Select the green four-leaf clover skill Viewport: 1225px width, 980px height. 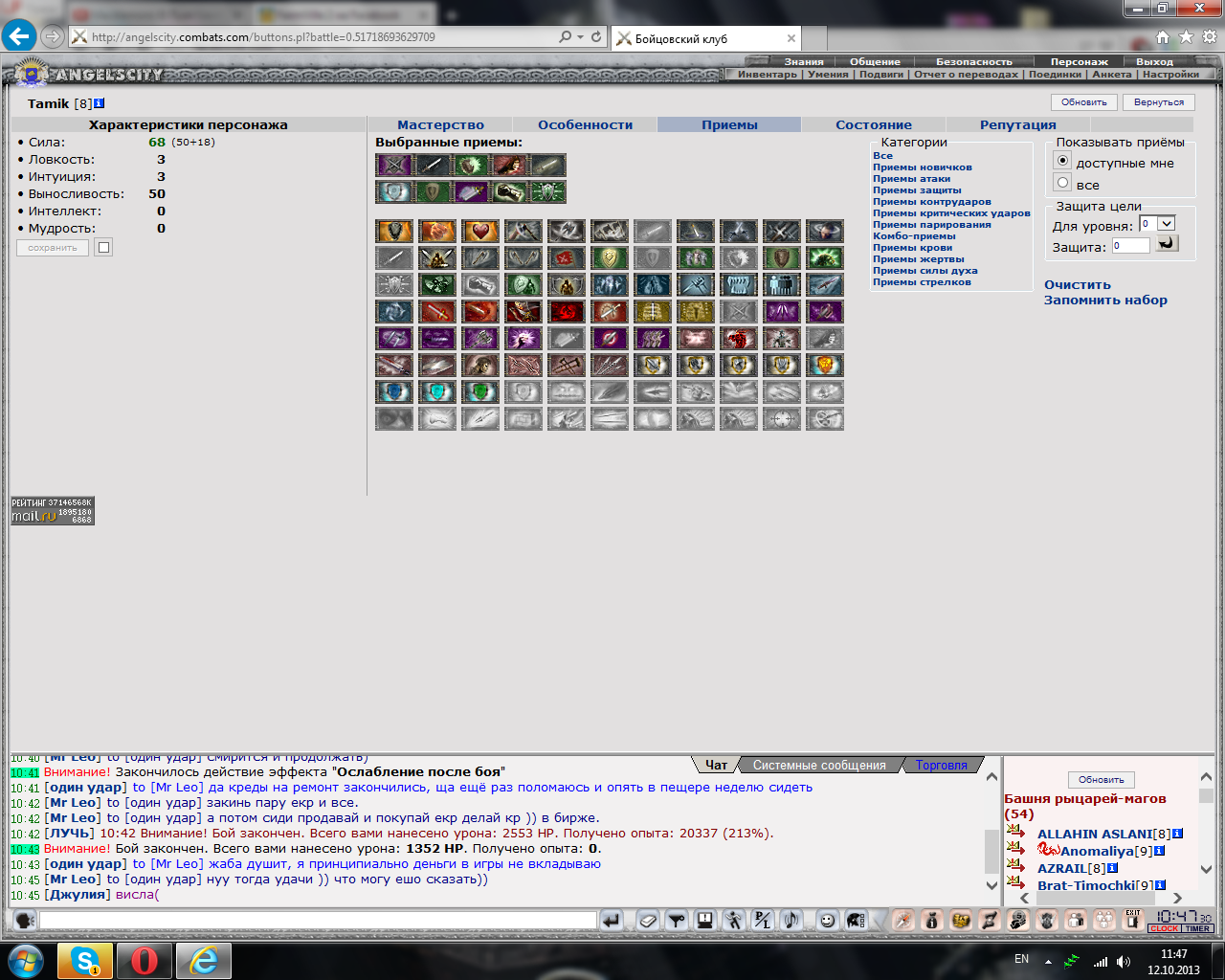(437, 284)
